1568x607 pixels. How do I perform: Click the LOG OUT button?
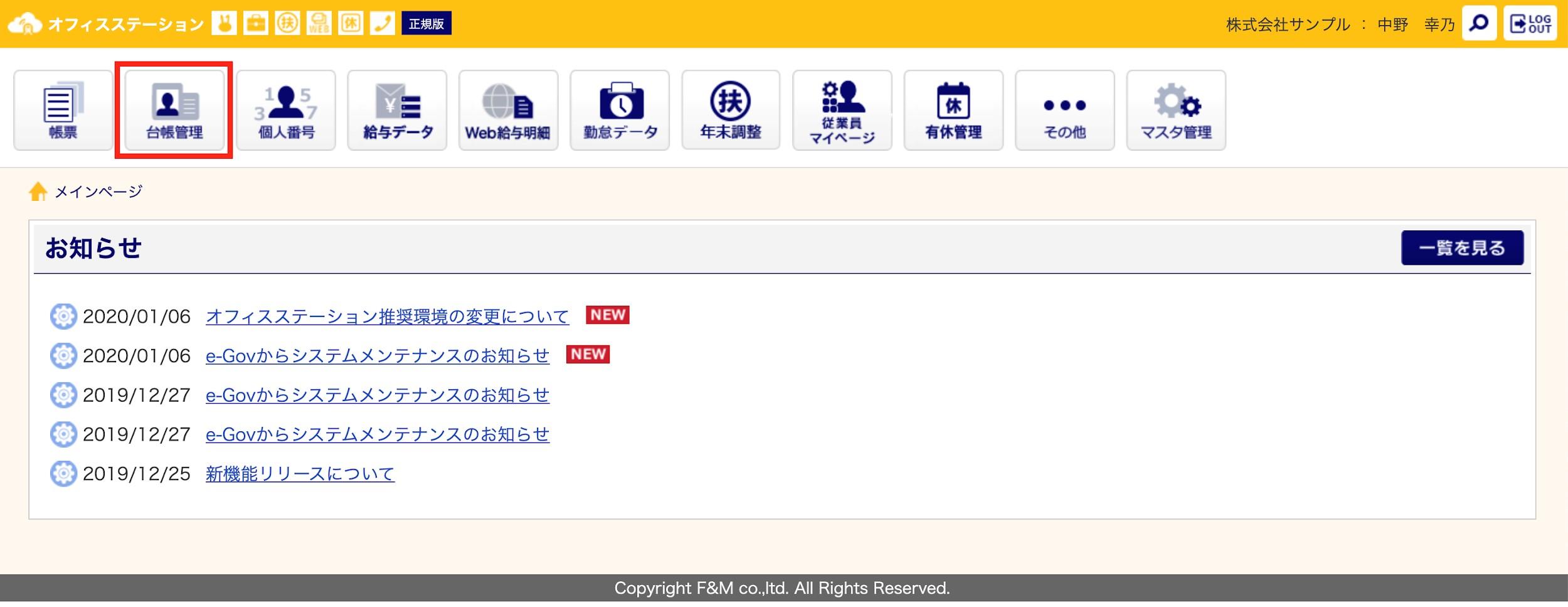[1530, 23]
